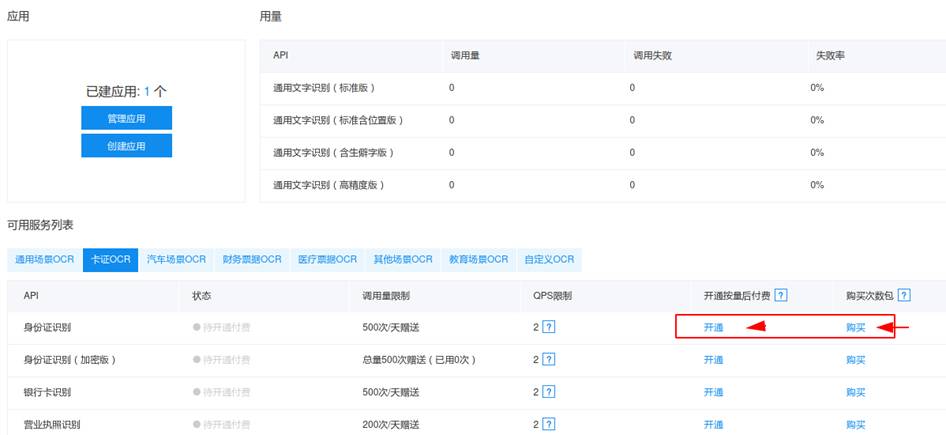This screenshot has width=946, height=435.
Task: Click help icon beside 购买次数包 header
Action: pos(904,295)
